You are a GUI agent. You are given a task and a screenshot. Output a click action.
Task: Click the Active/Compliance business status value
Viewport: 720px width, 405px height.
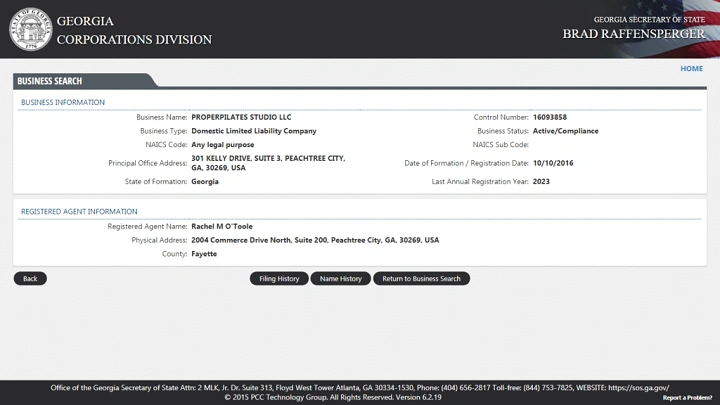pyautogui.click(x=565, y=131)
